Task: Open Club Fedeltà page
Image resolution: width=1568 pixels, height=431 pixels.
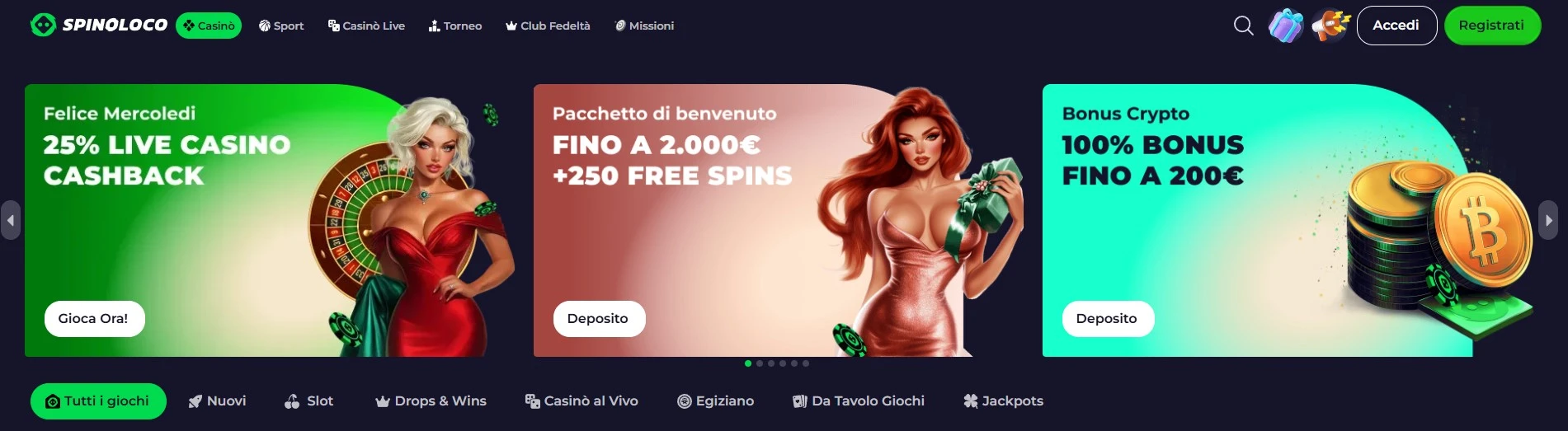Action: click(x=548, y=26)
